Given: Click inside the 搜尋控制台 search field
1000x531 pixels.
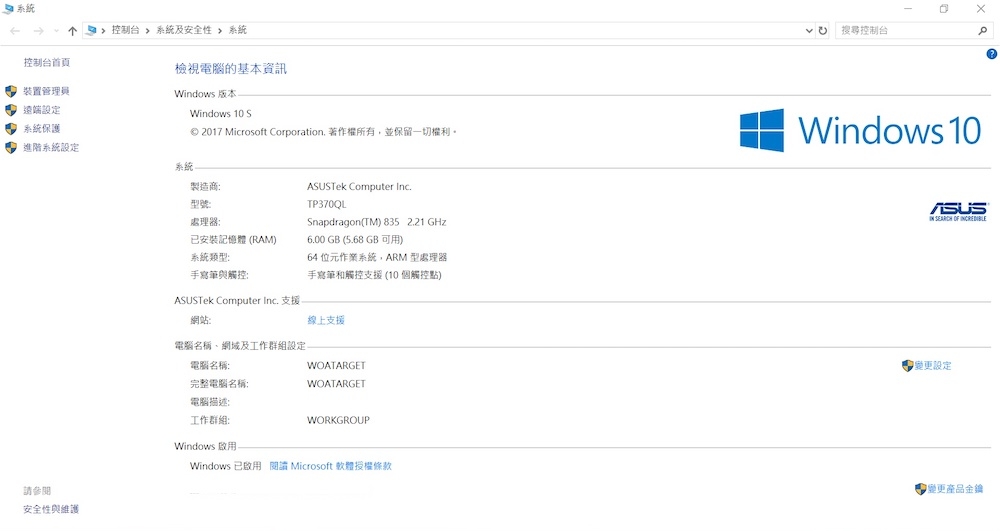Looking at the screenshot, I should click(x=900, y=31).
